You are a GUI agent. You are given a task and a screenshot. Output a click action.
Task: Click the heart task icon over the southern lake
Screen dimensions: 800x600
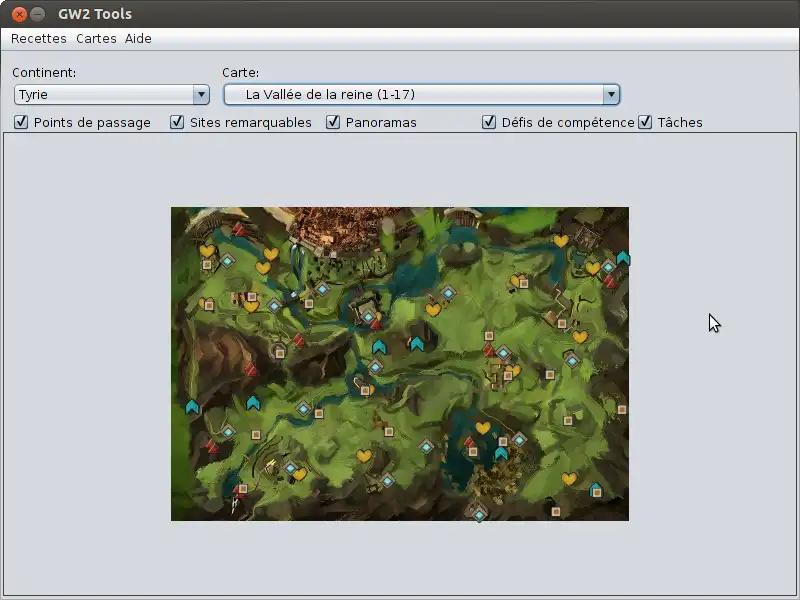pyautogui.click(x=483, y=428)
